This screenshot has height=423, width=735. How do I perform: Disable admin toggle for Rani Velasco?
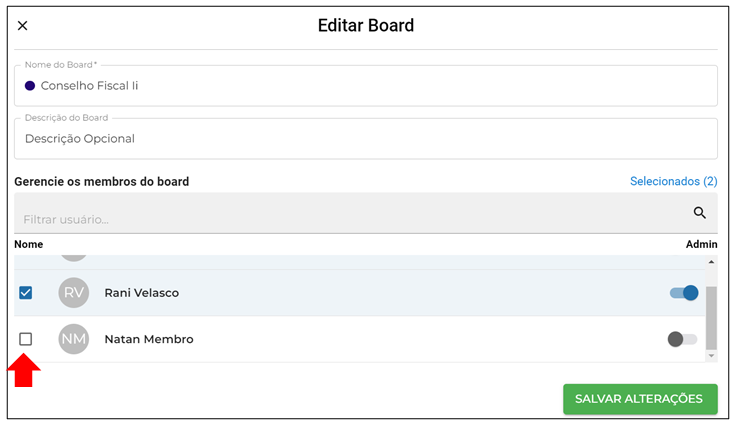[x=684, y=293]
